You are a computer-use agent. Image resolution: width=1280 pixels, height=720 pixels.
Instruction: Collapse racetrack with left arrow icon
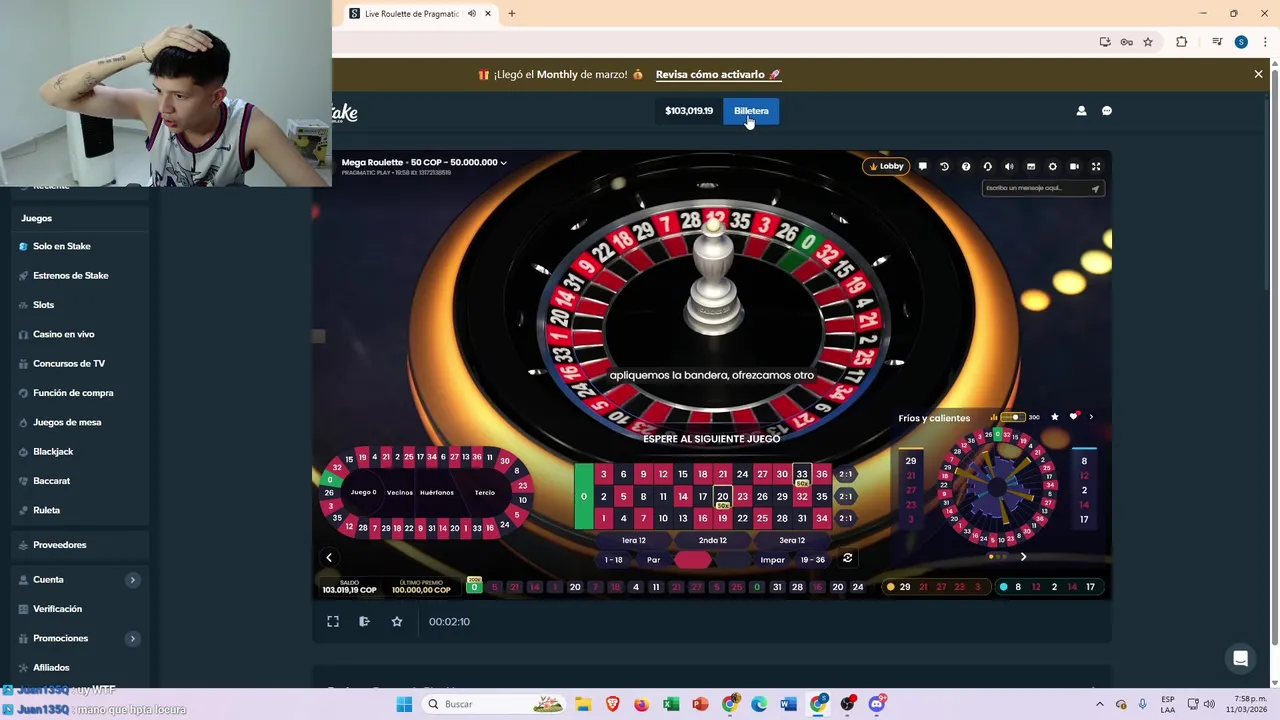329,558
